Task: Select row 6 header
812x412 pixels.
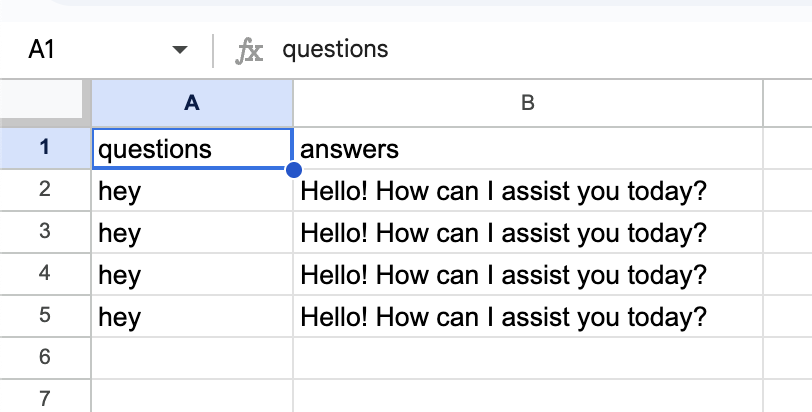Action: click(45, 359)
